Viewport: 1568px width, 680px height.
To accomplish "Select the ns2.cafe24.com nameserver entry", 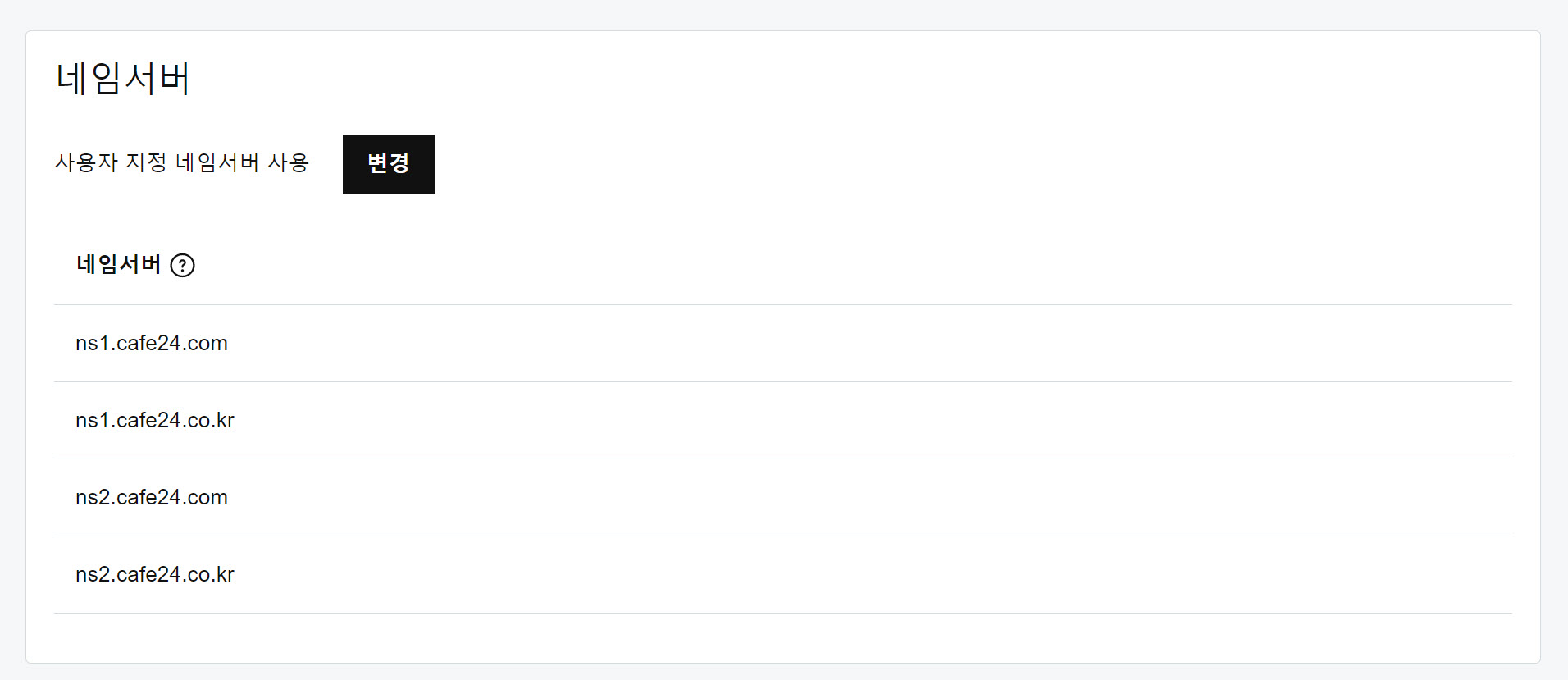I will pos(152,497).
